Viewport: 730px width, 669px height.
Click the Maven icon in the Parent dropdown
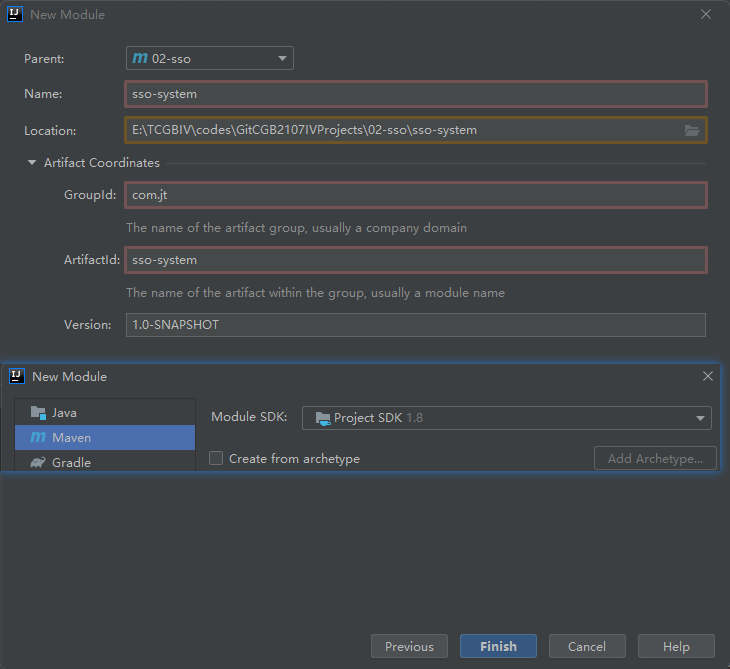pos(140,59)
